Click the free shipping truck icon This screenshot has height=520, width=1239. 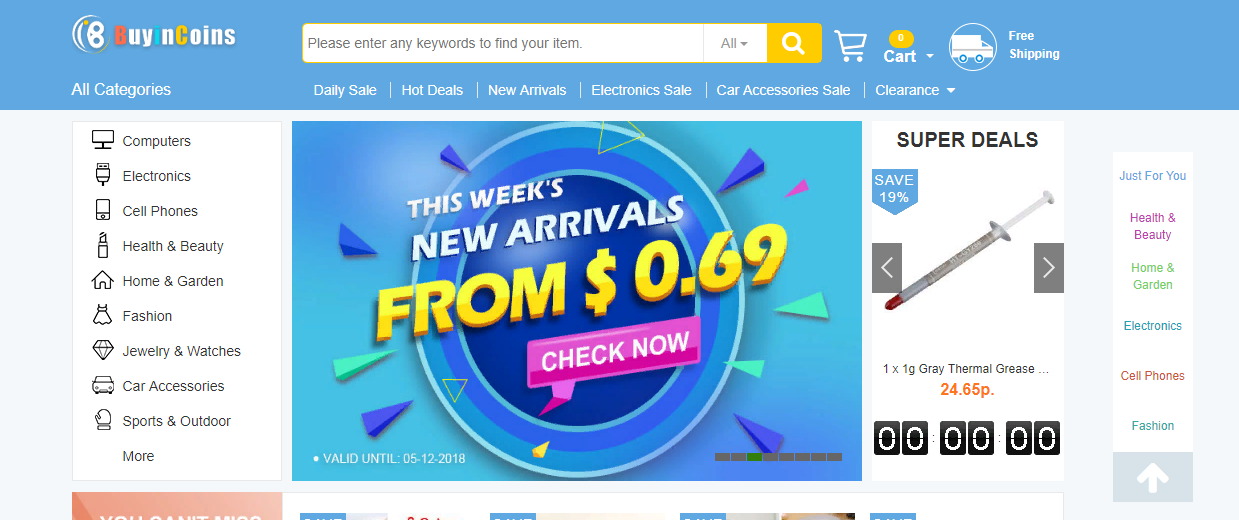click(x=973, y=47)
